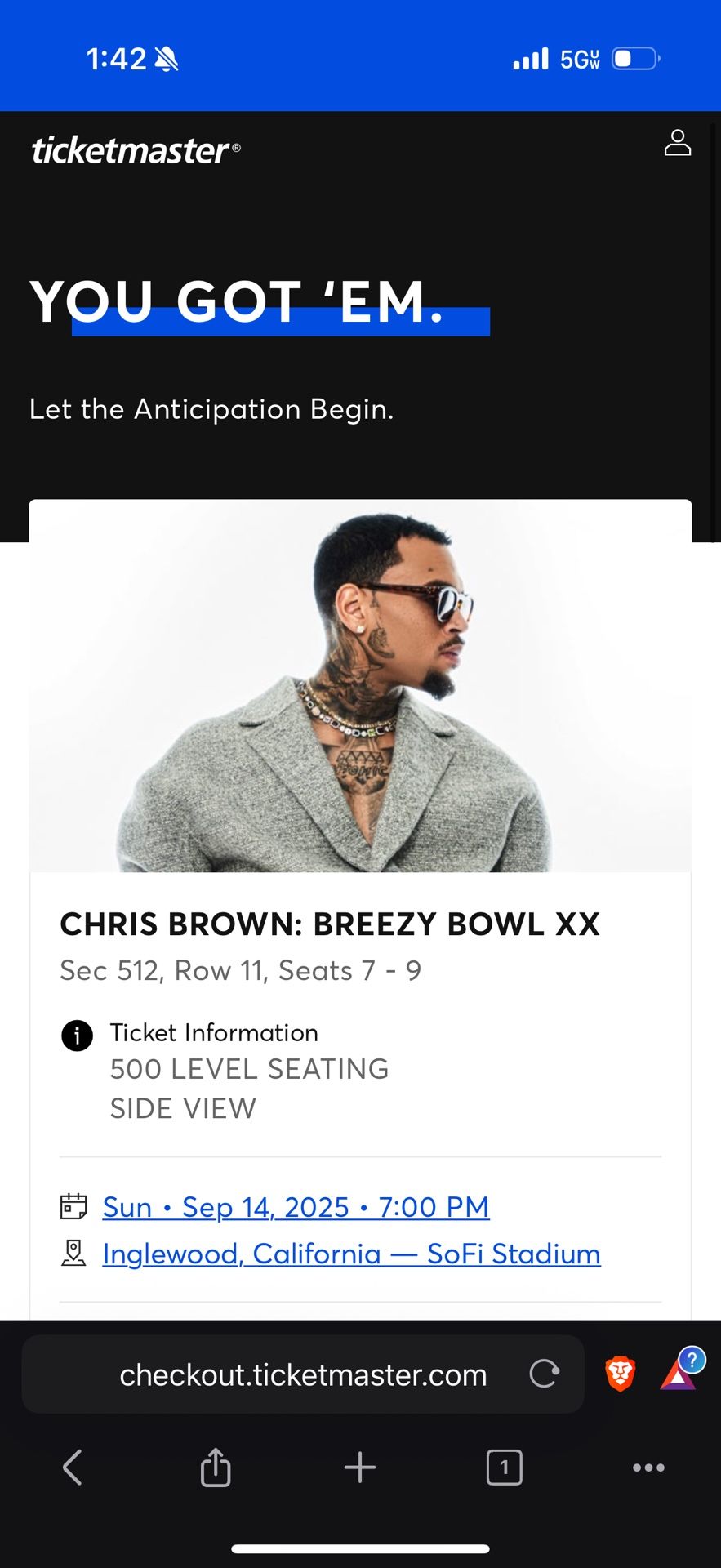
Task: Show open tabs via tab counter
Action: click(504, 1468)
